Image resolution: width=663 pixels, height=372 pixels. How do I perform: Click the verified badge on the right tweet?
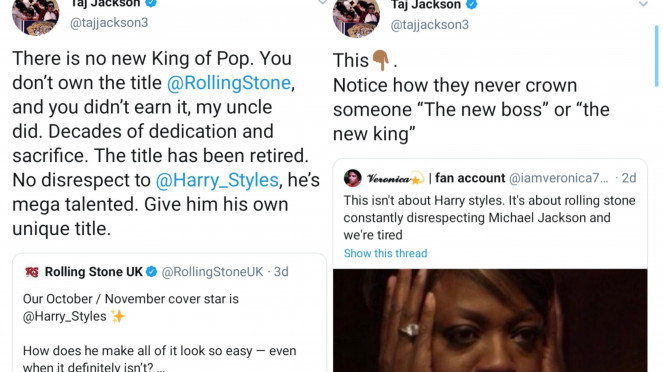(x=471, y=5)
